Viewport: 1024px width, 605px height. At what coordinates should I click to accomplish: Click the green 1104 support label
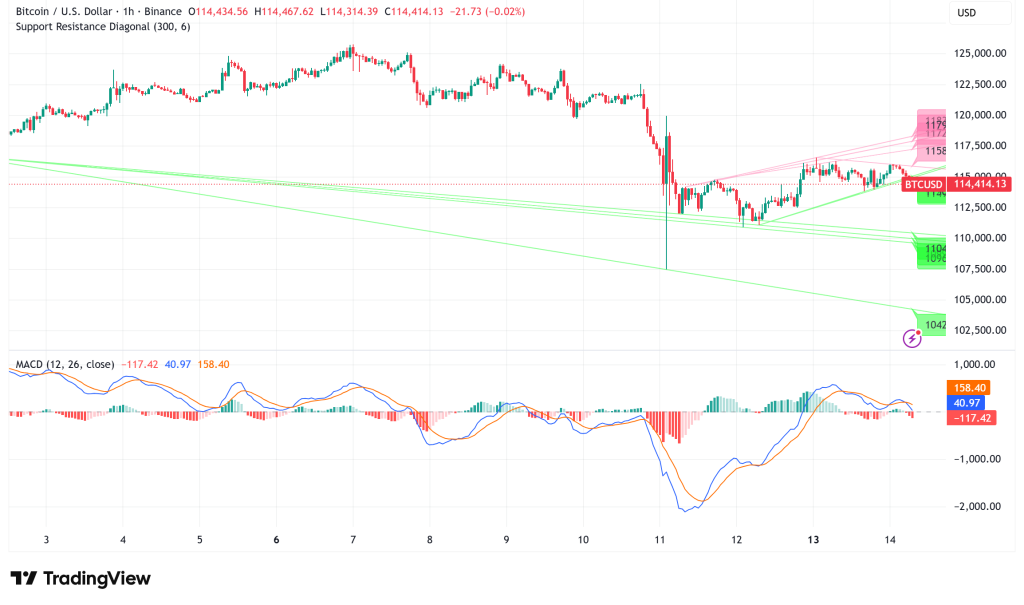(934, 248)
